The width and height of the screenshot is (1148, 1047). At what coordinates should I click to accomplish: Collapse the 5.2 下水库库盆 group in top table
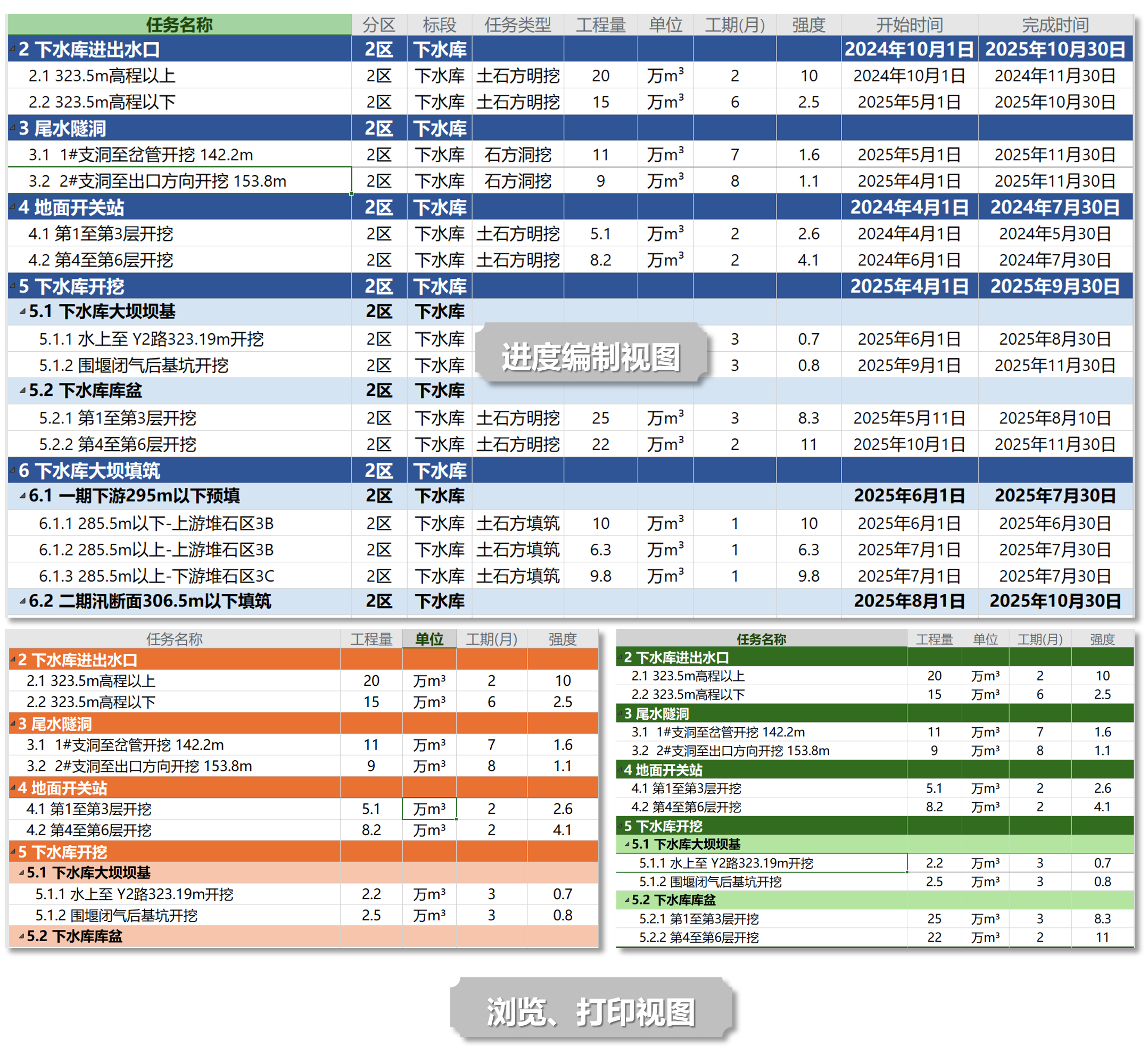23,390
